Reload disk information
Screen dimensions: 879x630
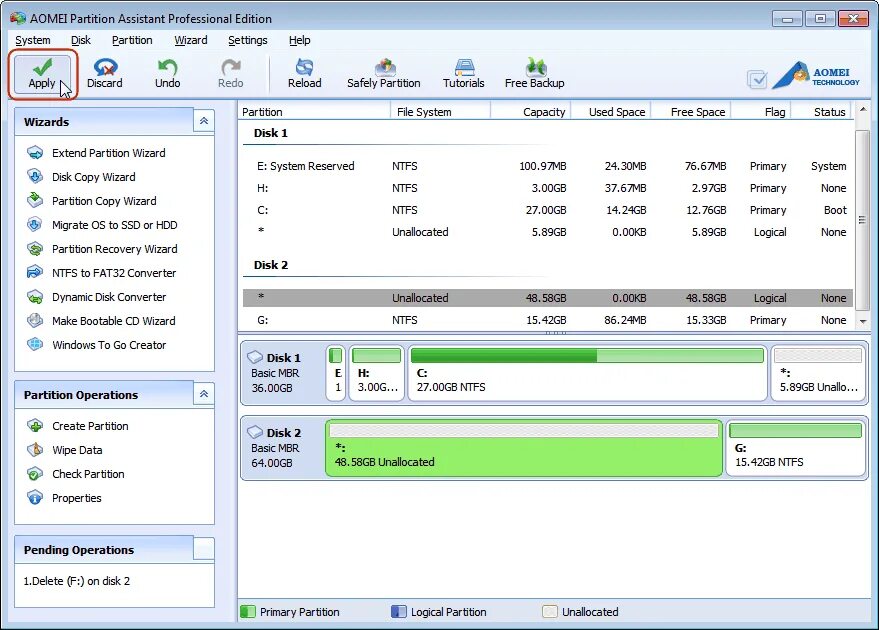coord(304,74)
